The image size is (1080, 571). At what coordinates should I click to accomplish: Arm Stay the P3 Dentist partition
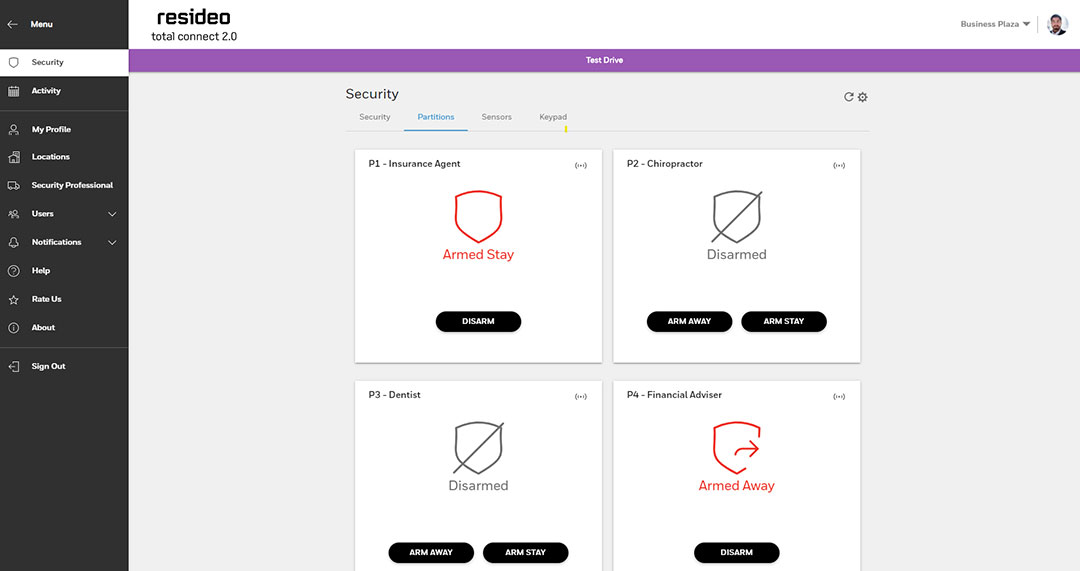(x=525, y=552)
